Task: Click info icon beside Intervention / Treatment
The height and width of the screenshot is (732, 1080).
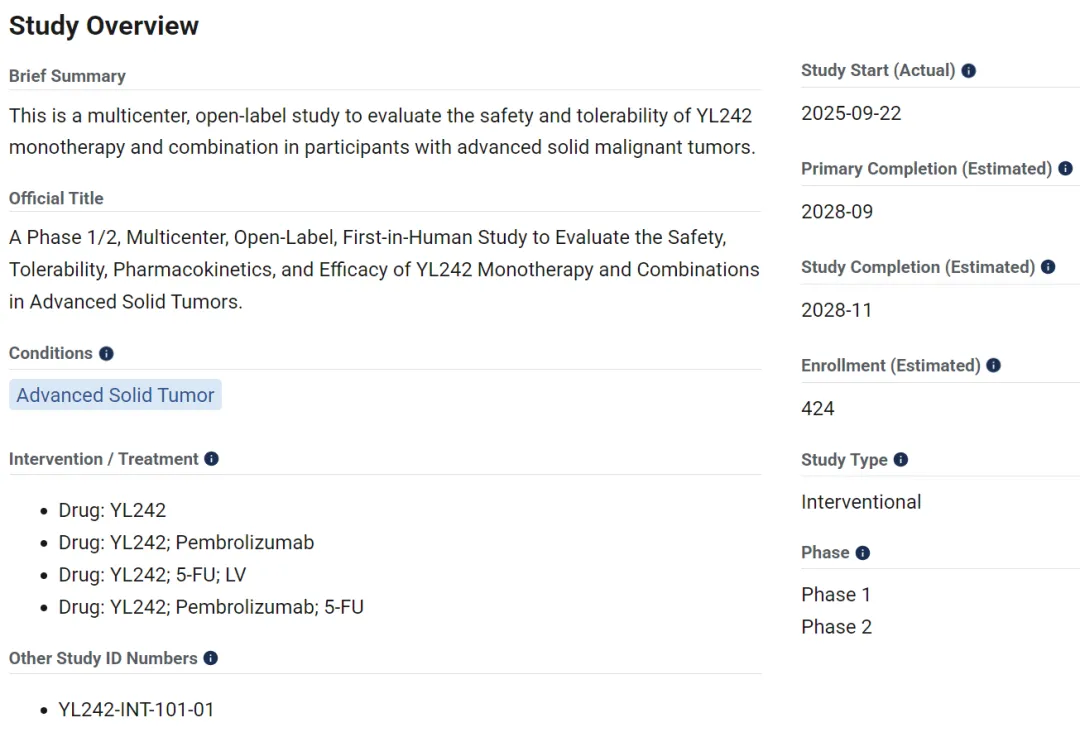Action: click(211, 459)
